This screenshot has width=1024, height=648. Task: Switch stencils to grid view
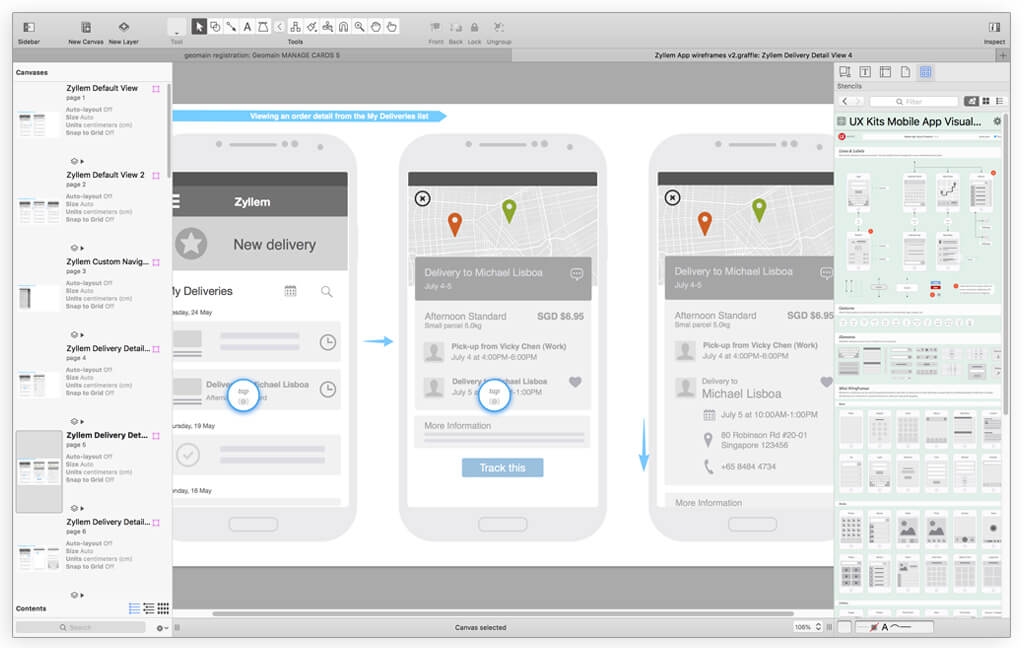(x=986, y=101)
